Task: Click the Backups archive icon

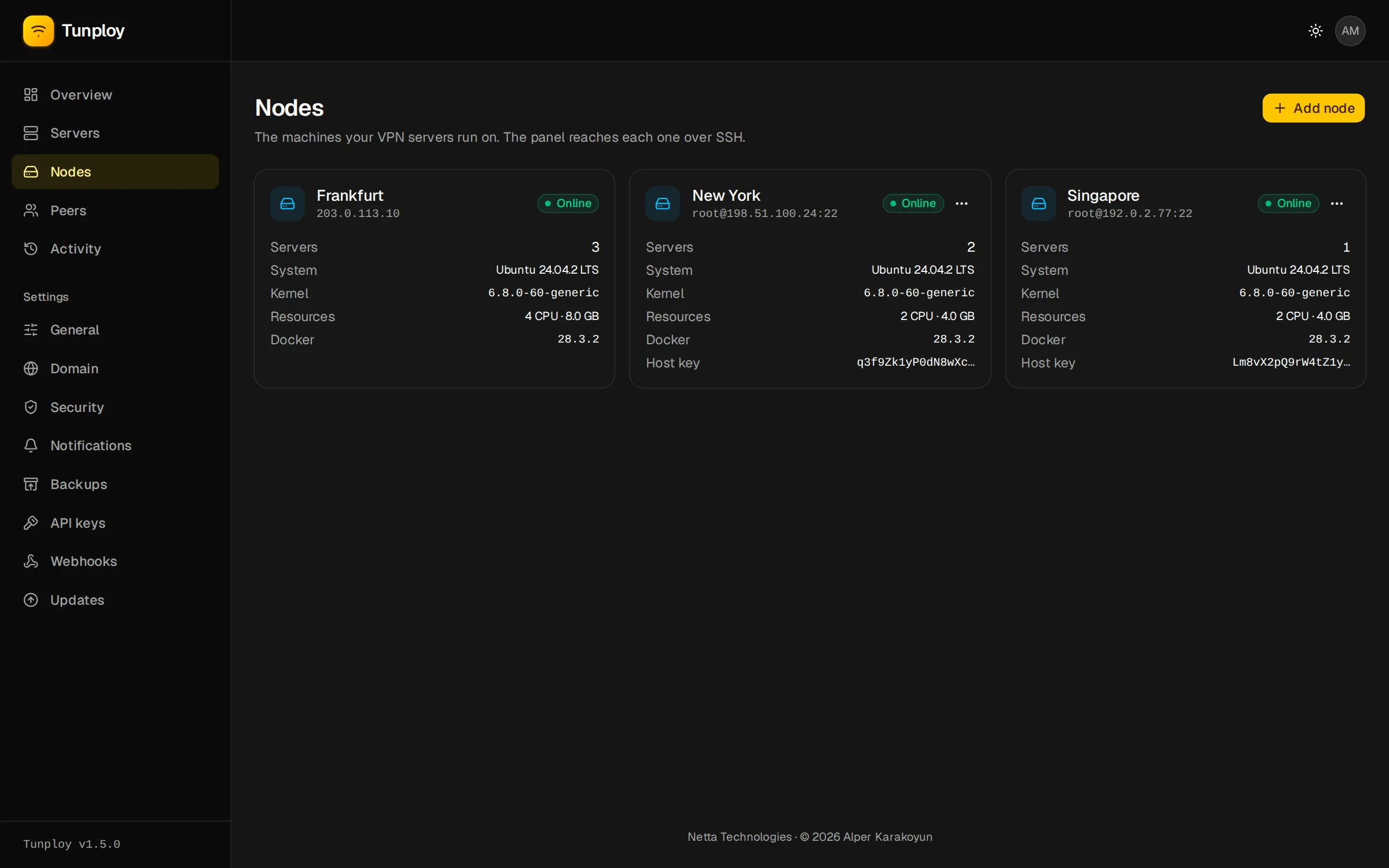Action: tap(31, 484)
